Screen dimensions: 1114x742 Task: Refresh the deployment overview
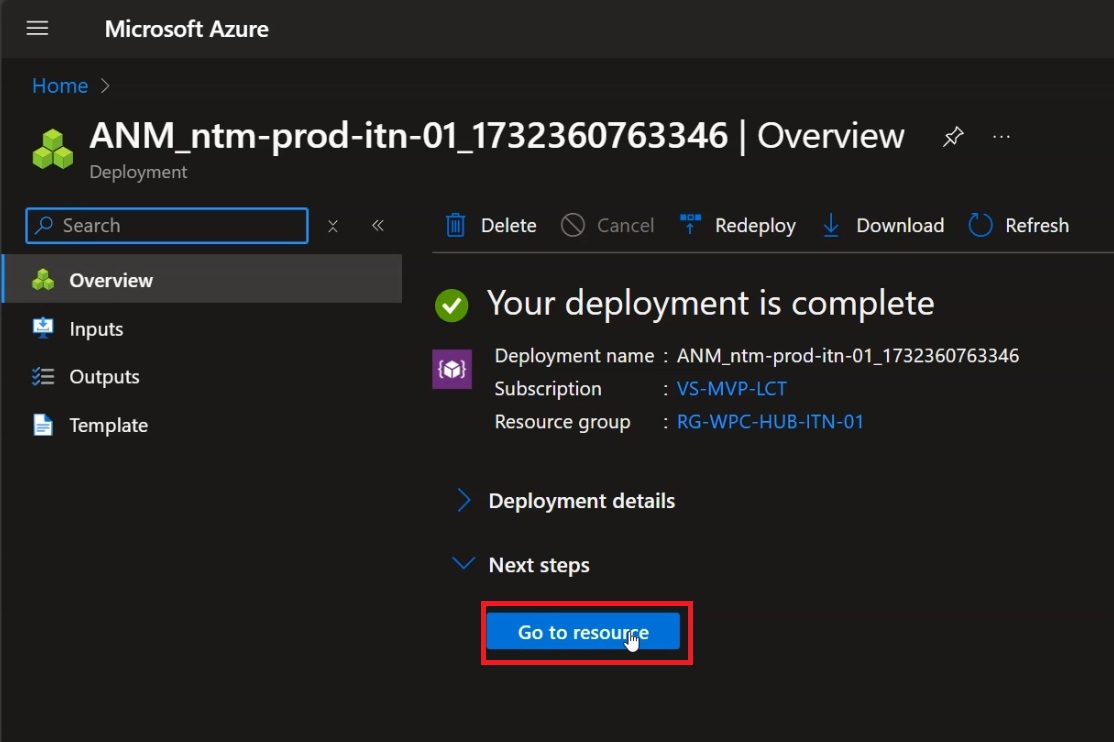coord(1019,225)
